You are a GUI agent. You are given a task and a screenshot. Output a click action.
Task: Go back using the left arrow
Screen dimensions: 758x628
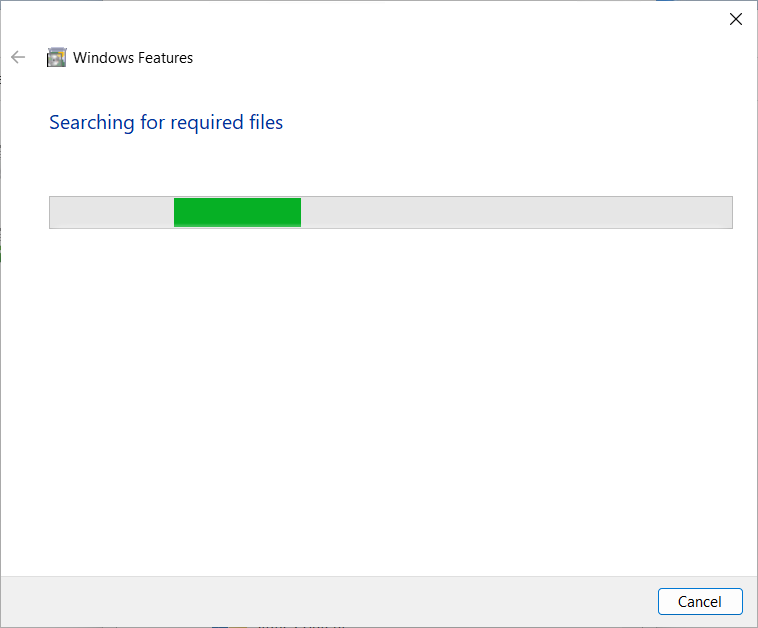tap(18, 58)
